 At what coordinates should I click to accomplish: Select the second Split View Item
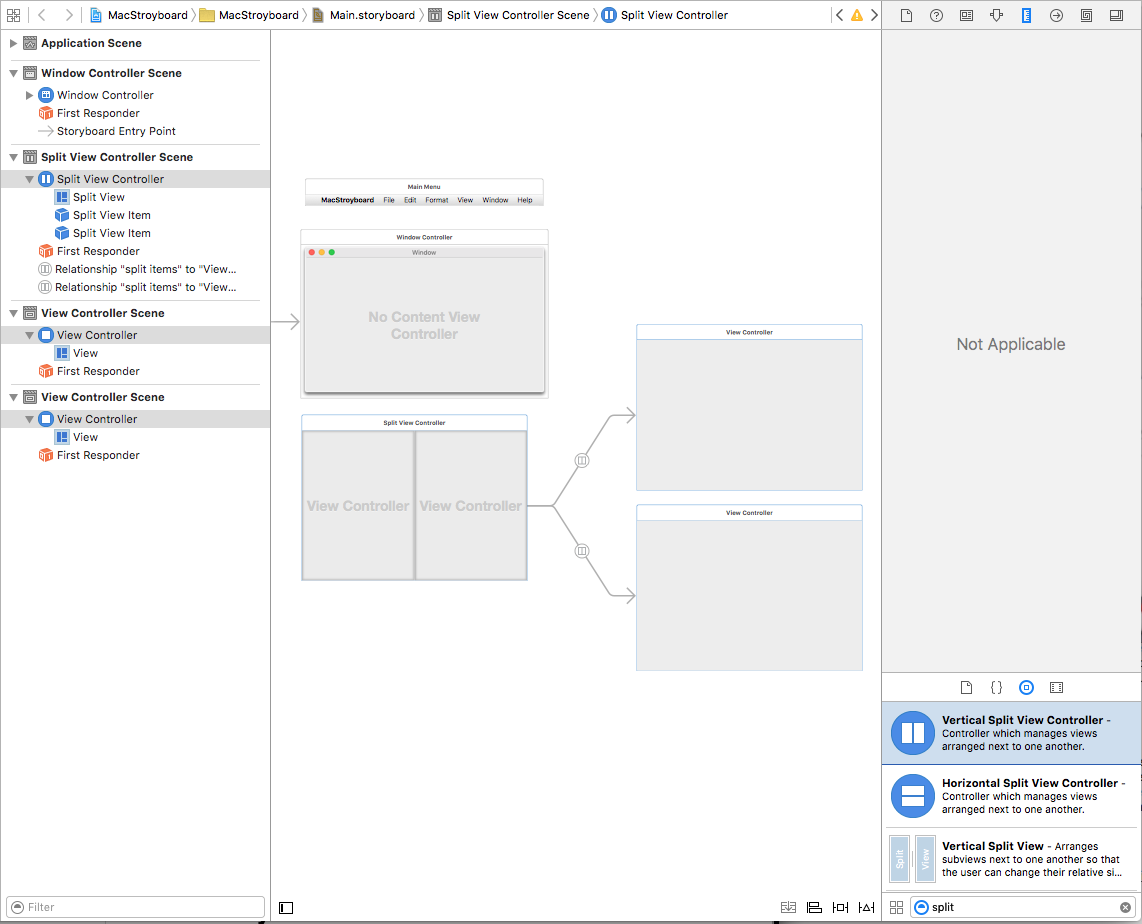coord(111,233)
